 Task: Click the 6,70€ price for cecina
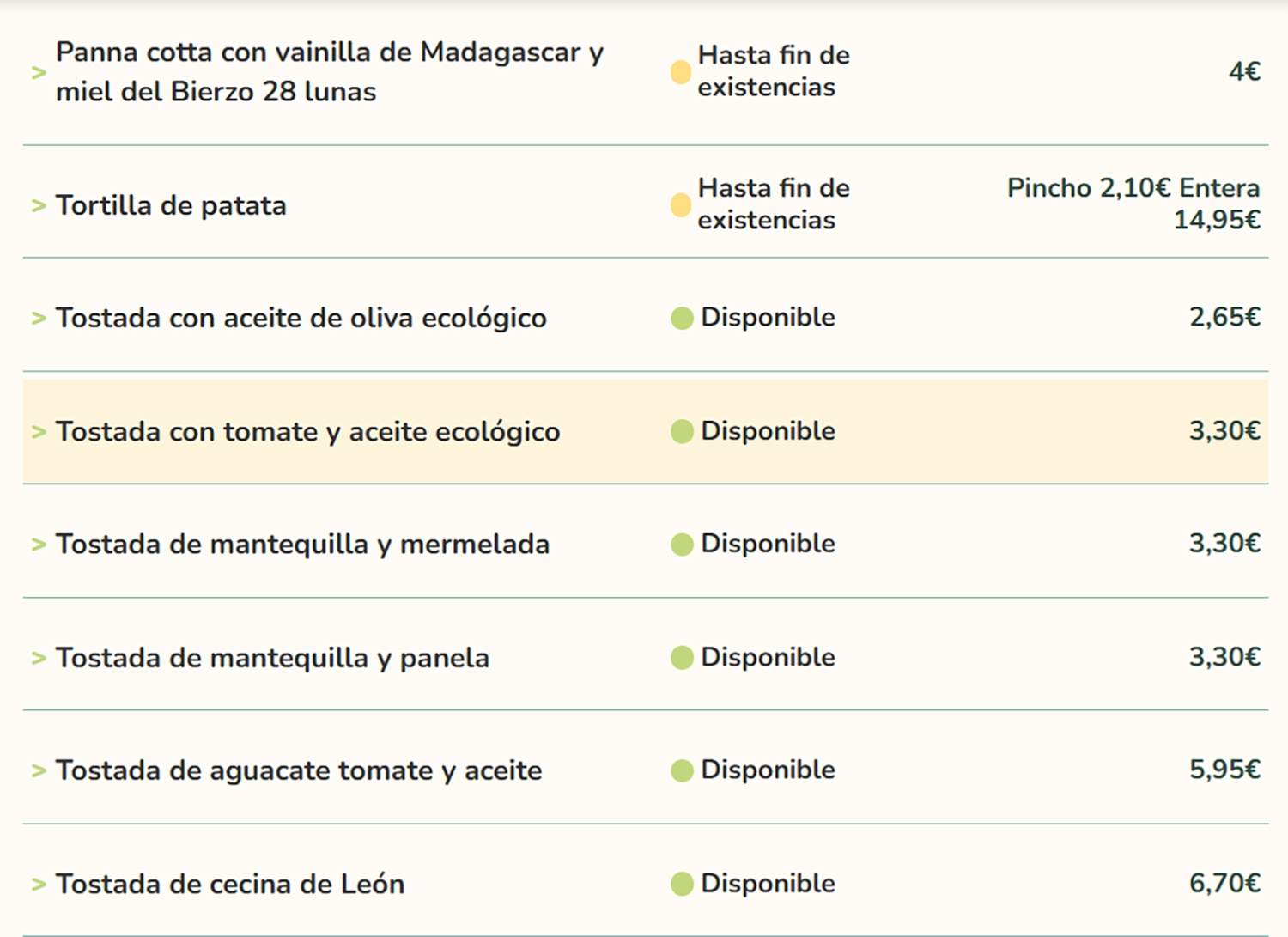1224,883
